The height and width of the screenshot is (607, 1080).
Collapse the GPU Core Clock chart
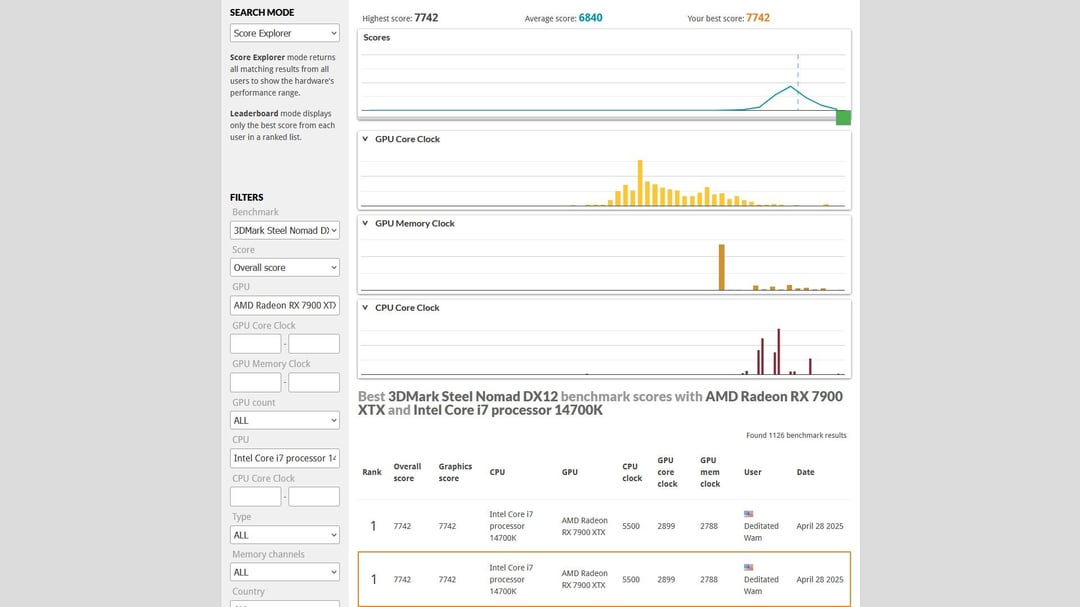pos(365,138)
